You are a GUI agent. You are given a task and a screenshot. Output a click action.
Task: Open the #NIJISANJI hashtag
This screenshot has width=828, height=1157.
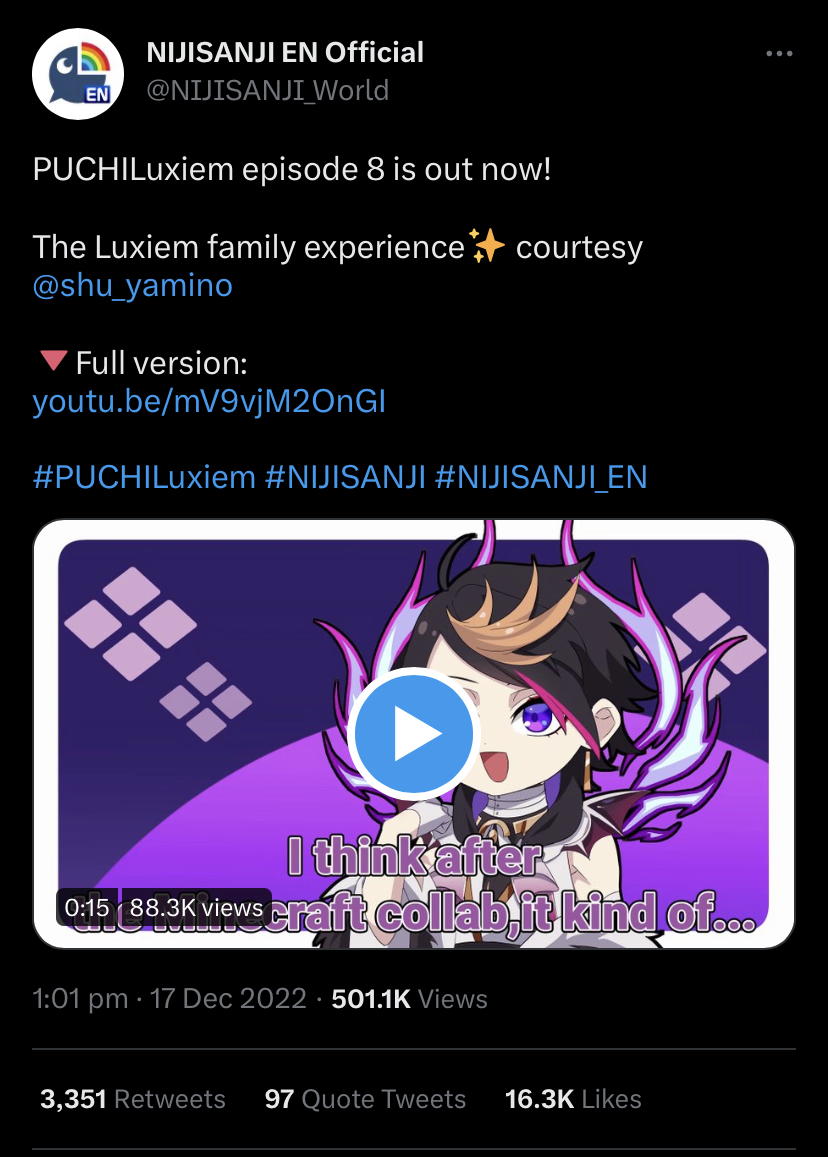(x=345, y=477)
